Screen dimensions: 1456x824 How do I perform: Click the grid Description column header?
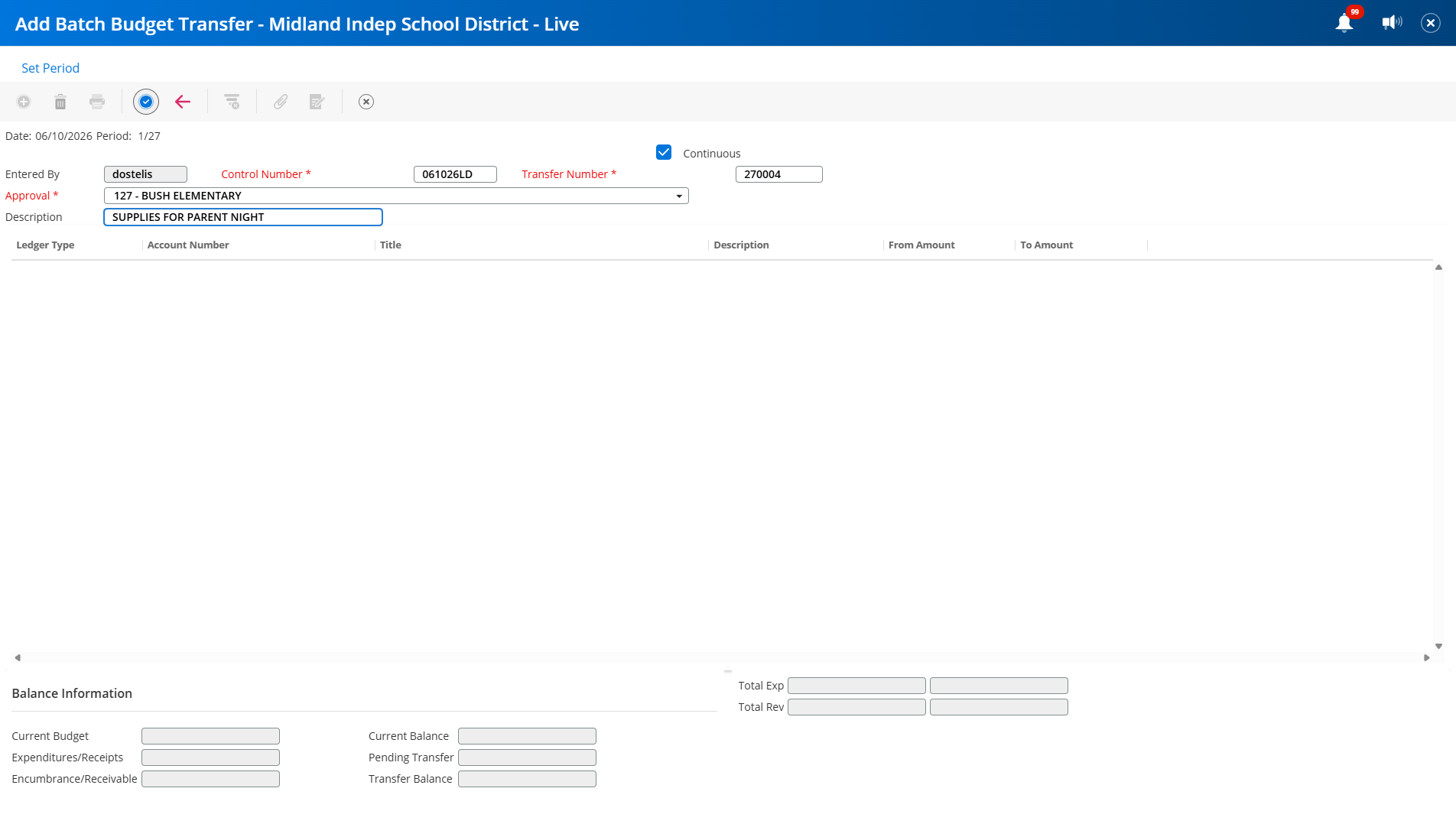pos(741,245)
